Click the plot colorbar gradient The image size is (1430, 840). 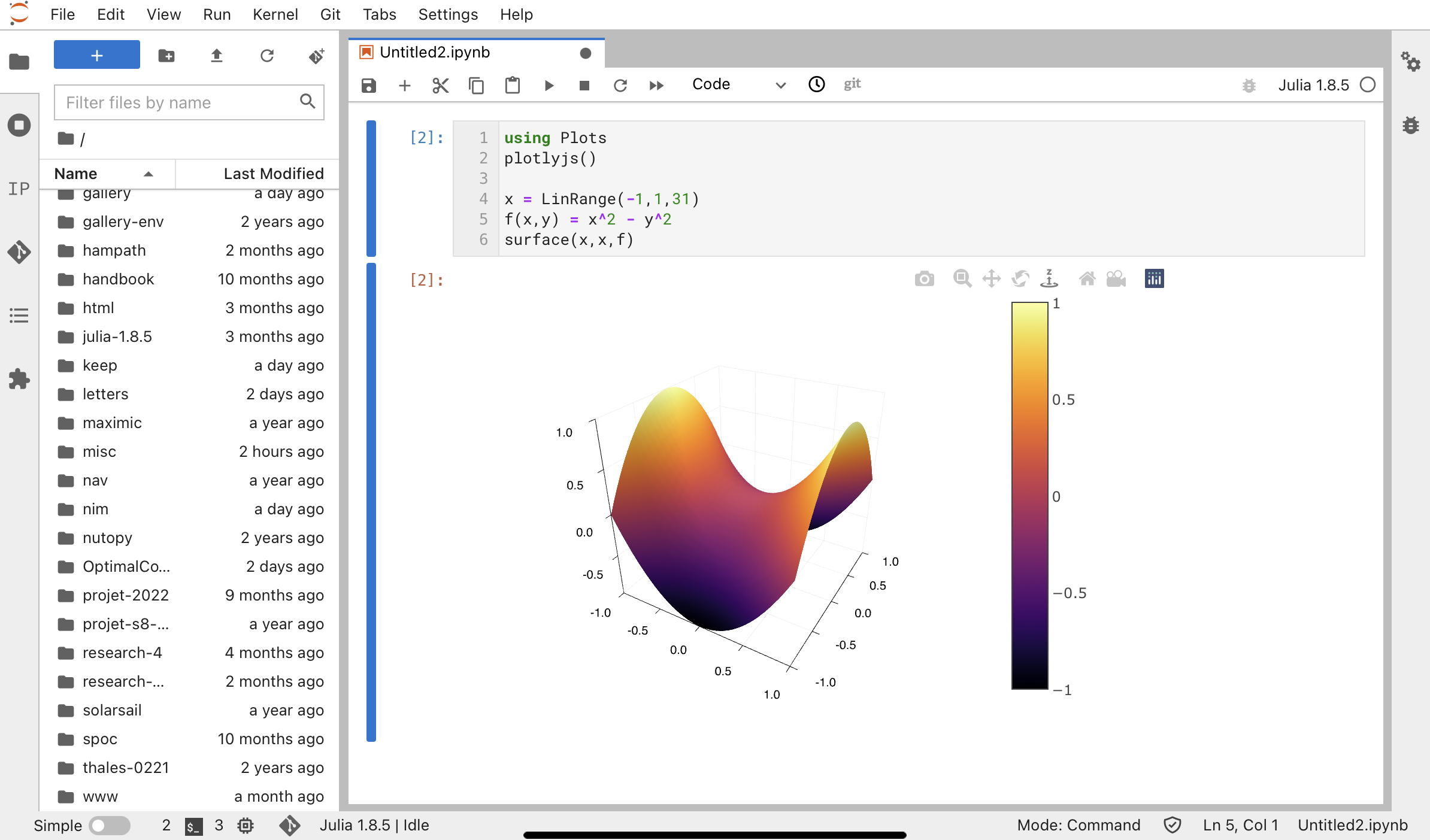click(1029, 496)
